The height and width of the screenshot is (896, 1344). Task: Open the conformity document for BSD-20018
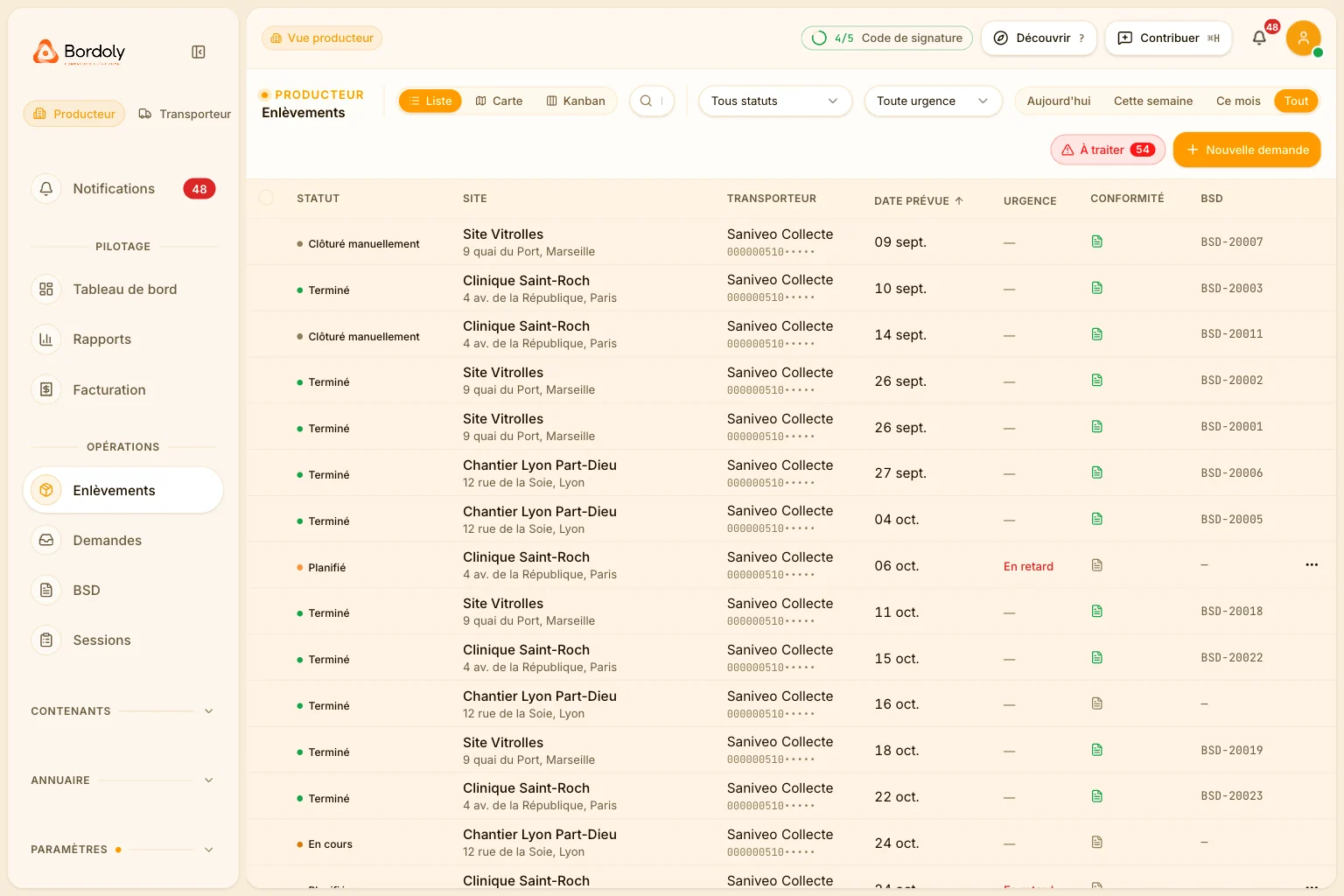(1096, 611)
